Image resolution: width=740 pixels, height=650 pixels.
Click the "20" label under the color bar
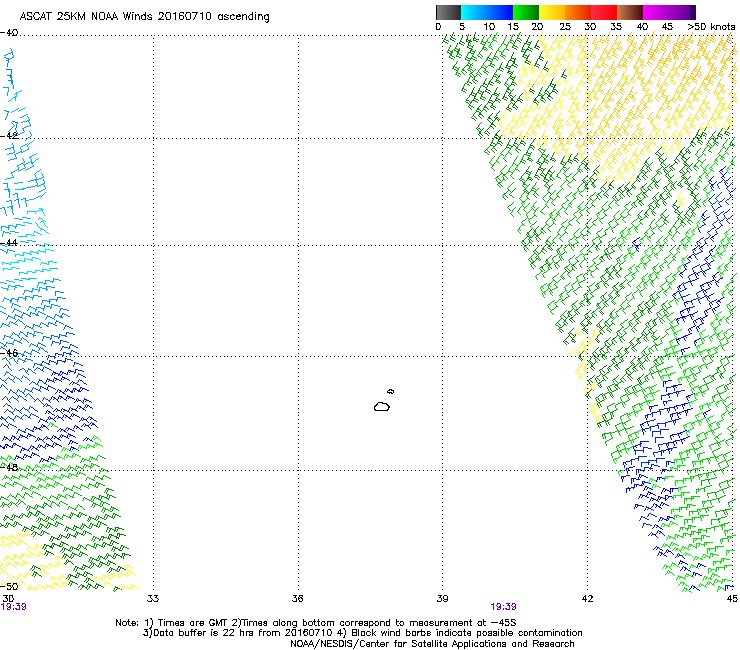point(537,27)
